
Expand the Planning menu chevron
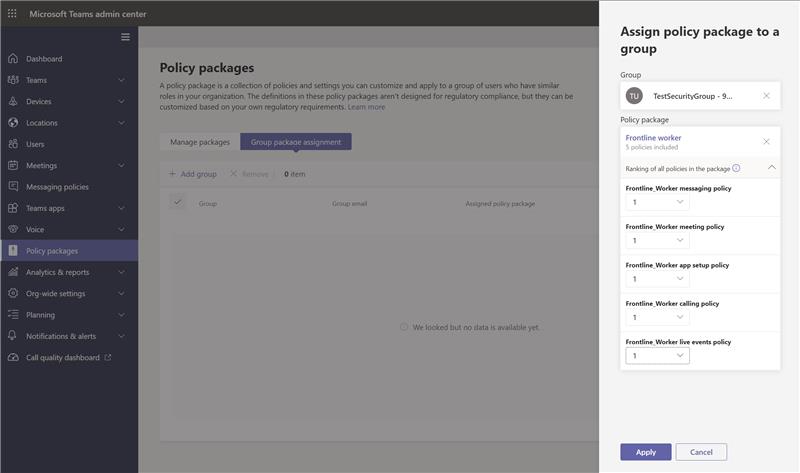click(x=121, y=315)
